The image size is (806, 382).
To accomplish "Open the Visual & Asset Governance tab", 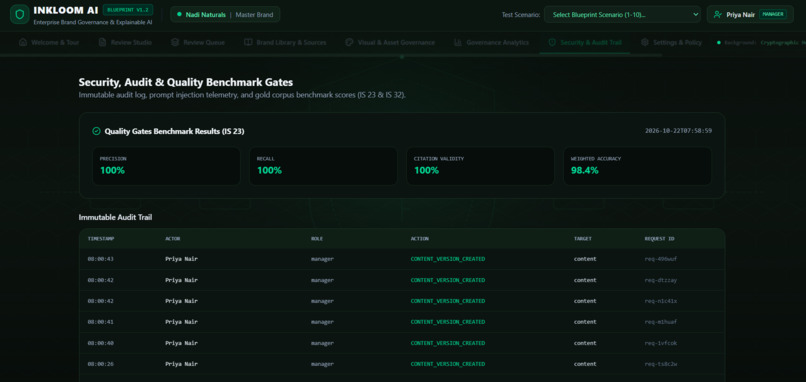I will 390,43.
